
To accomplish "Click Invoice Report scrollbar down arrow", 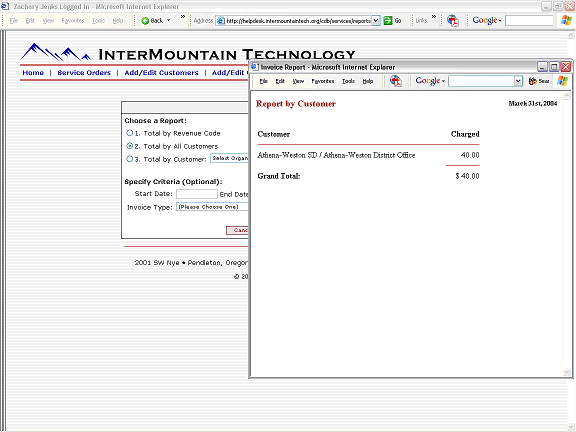I will 566,372.
